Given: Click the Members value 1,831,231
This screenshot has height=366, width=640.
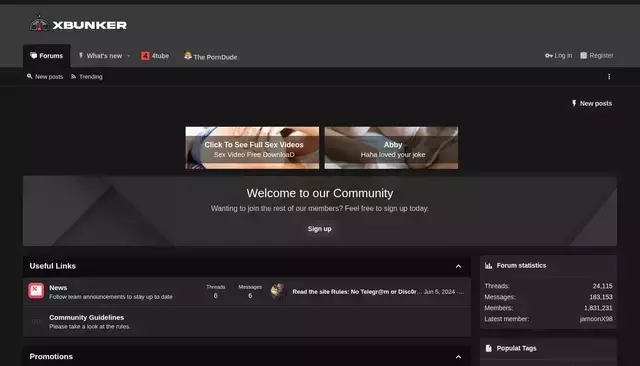Looking at the screenshot, I should pyautogui.click(x=598, y=308).
